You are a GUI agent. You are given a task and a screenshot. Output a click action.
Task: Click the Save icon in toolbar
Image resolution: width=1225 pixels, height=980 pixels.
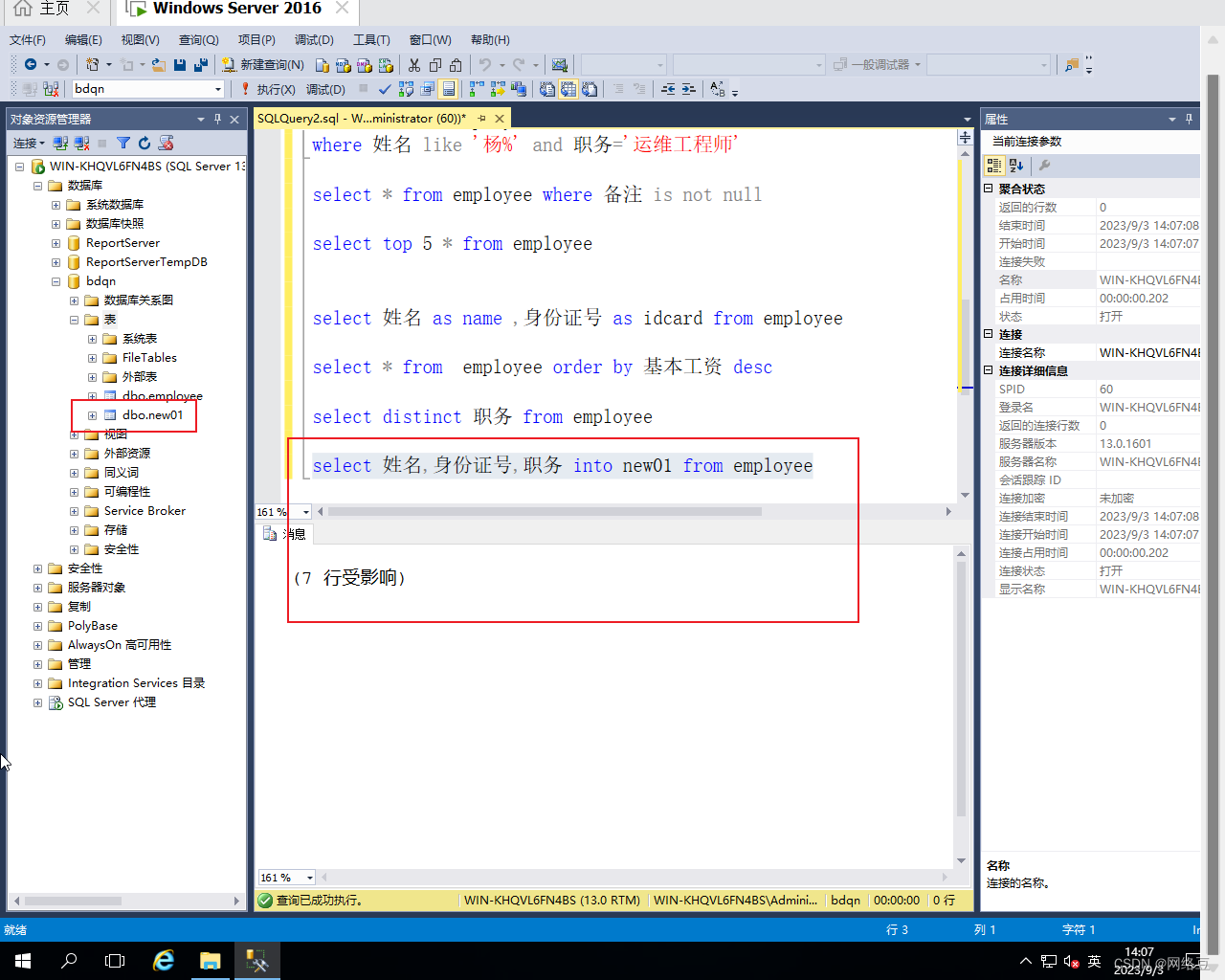click(x=180, y=64)
